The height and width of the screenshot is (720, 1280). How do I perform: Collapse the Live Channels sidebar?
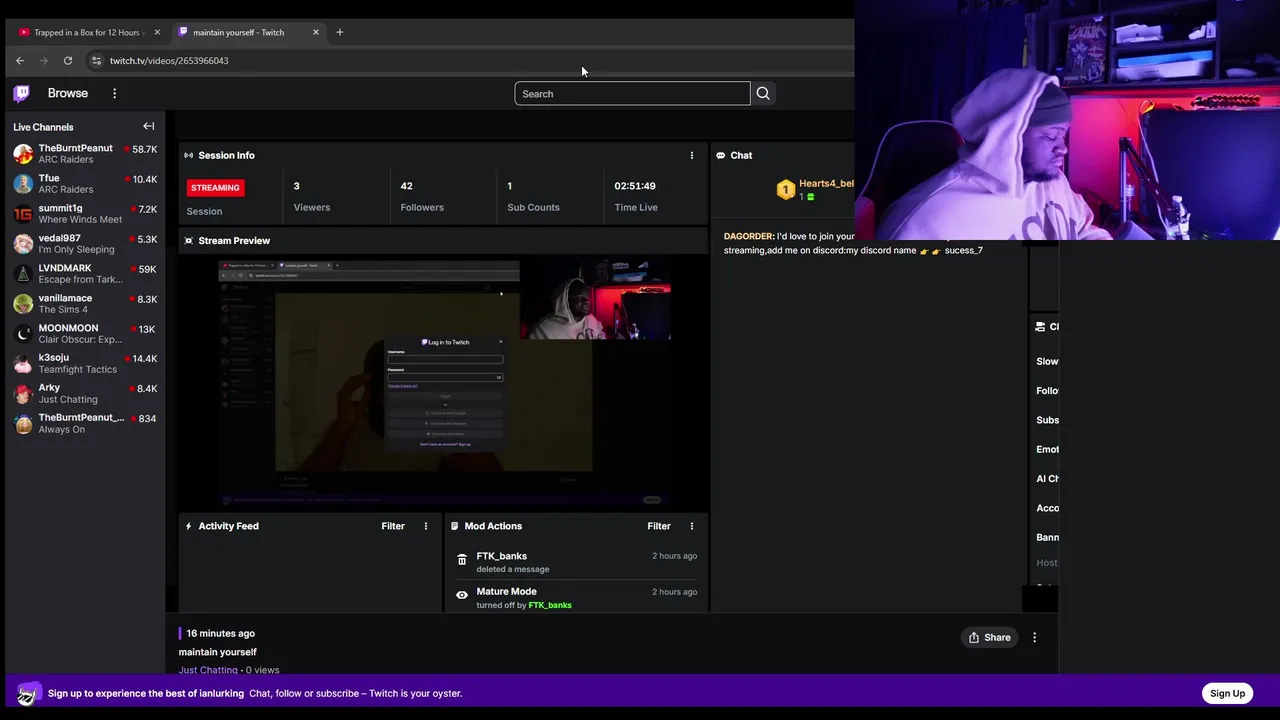tap(148, 126)
